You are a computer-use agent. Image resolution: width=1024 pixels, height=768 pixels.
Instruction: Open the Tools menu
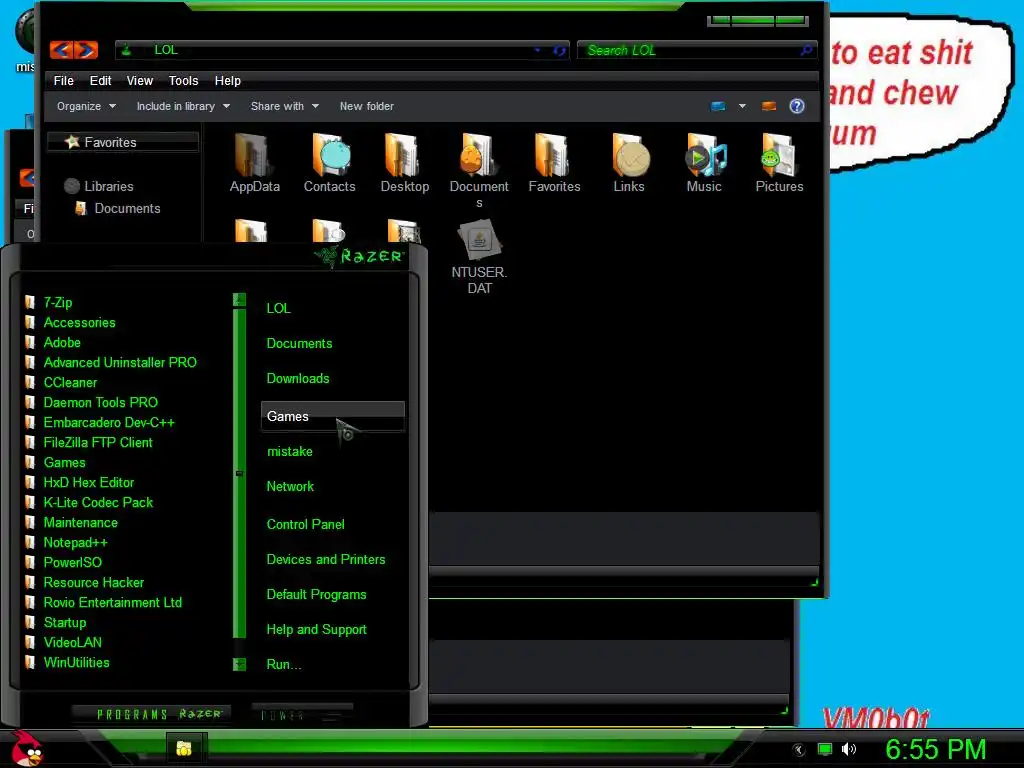pos(184,80)
